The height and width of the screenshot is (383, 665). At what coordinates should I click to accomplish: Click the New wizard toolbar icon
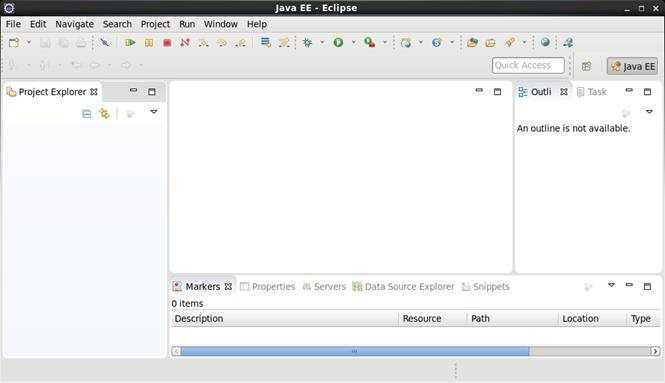[14, 42]
